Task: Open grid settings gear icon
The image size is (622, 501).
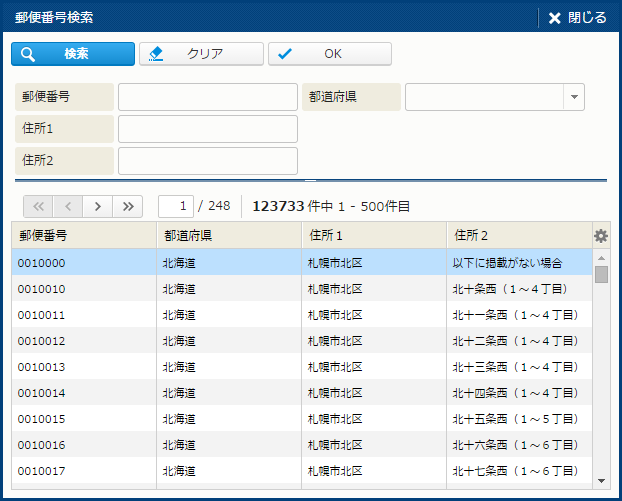Action: pyautogui.click(x=601, y=236)
